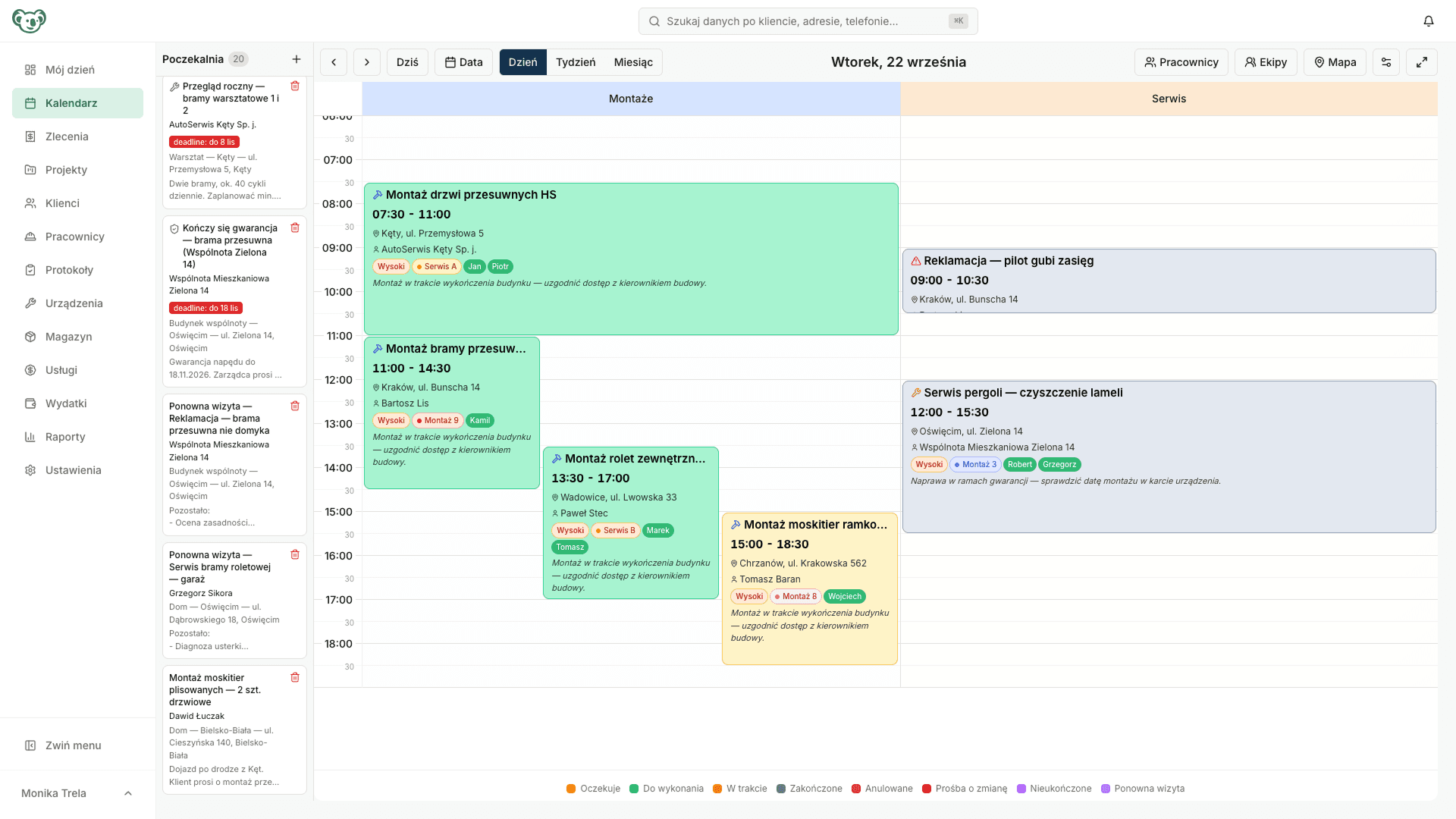Delete Kończy się gwarancja card
The height and width of the screenshot is (819, 1456).
pos(295,228)
